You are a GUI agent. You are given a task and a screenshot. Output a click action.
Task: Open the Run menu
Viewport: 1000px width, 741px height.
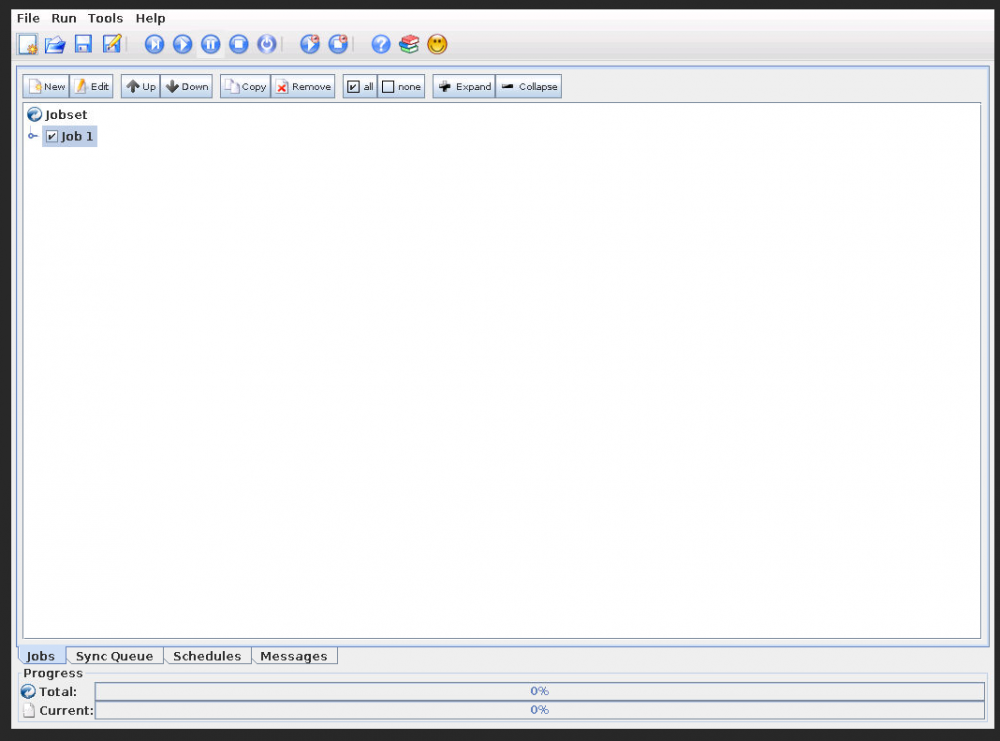pos(64,18)
